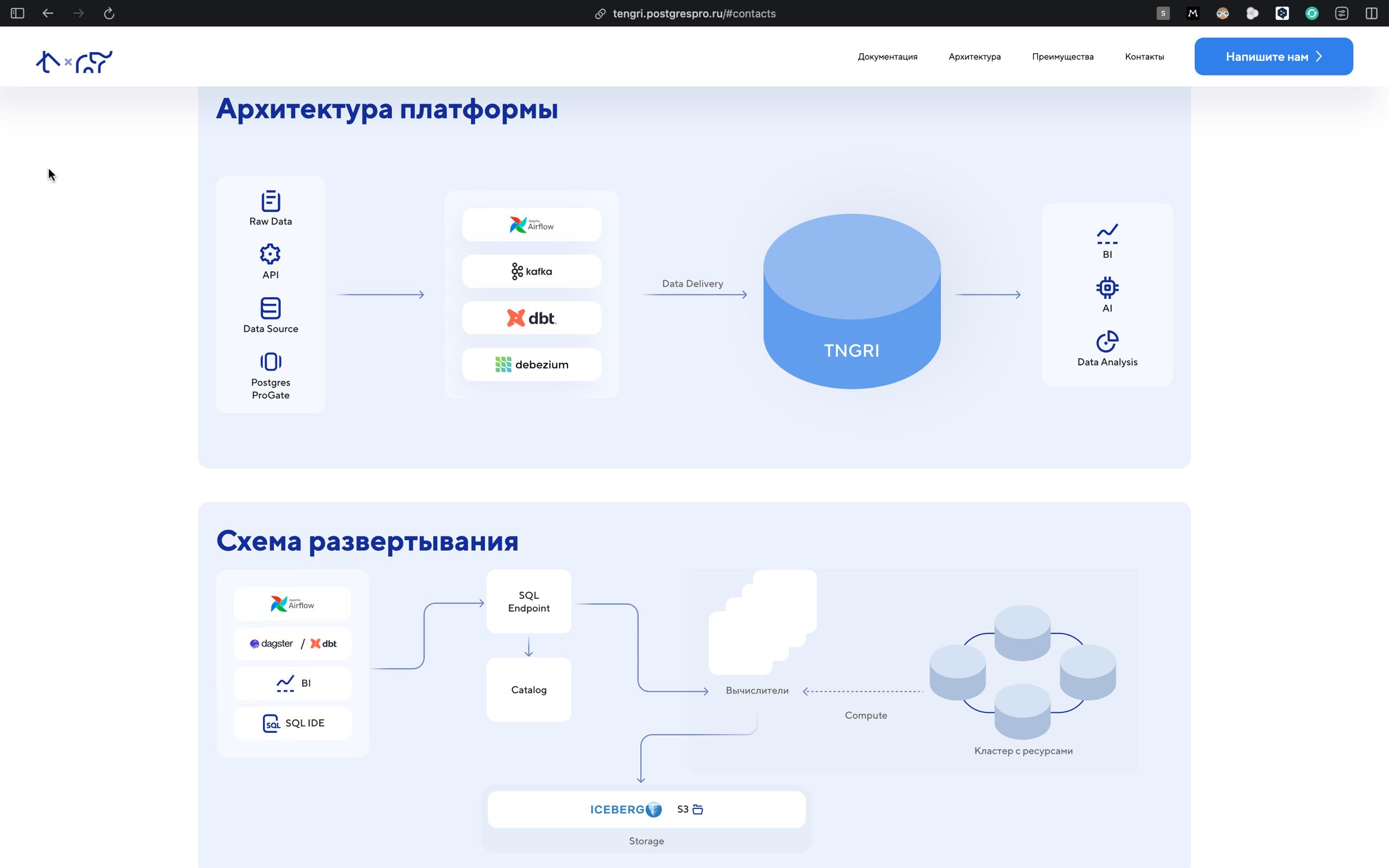This screenshot has width=1389, height=868.
Task: Select the Apache Airflow card in deployment scheme
Action: (292, 603)
